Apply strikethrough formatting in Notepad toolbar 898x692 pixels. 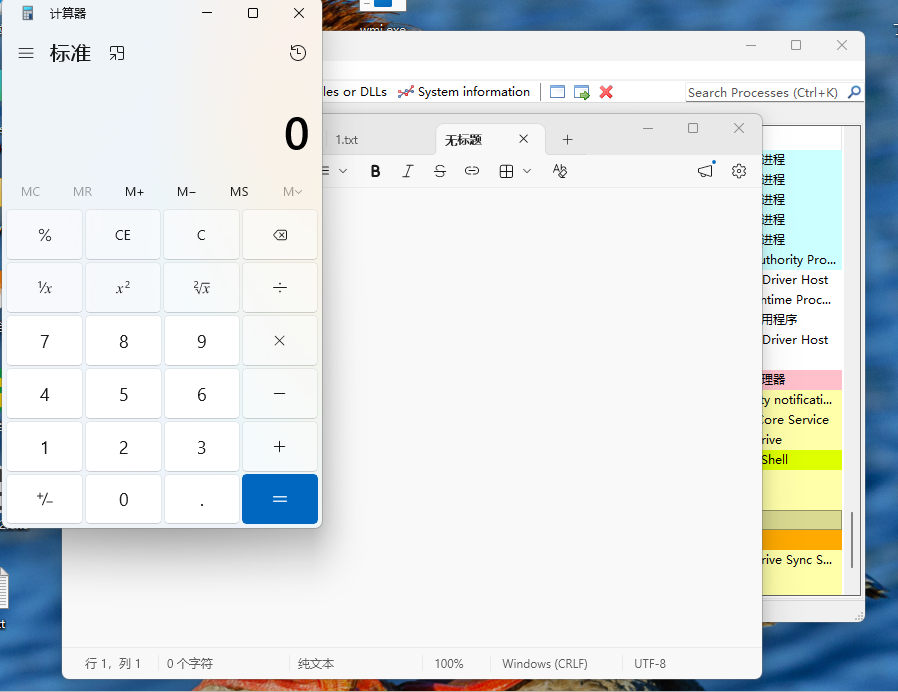tap(440, 171)
